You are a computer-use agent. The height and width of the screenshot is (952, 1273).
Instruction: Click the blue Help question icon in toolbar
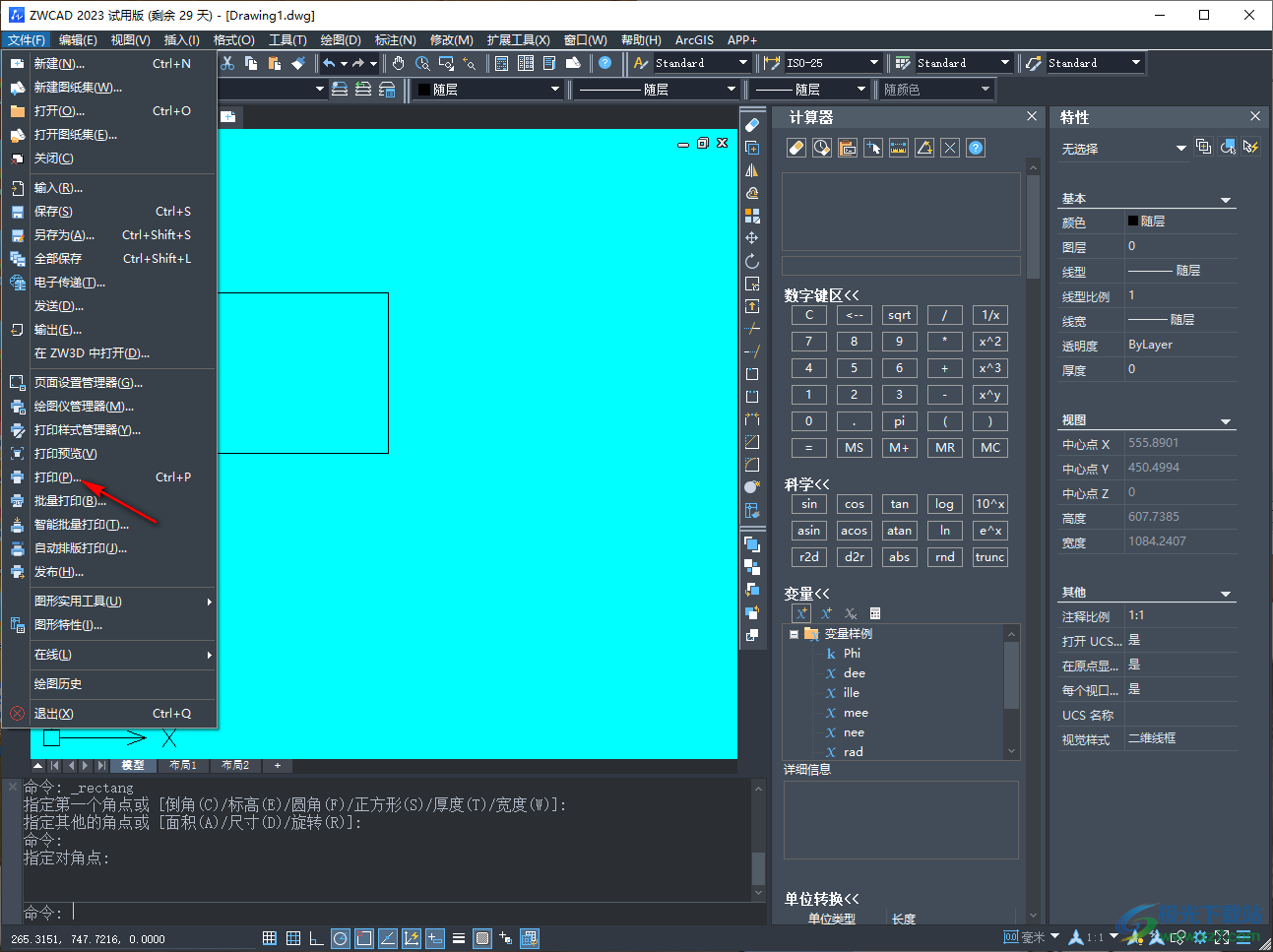click(x=605, y=63)
